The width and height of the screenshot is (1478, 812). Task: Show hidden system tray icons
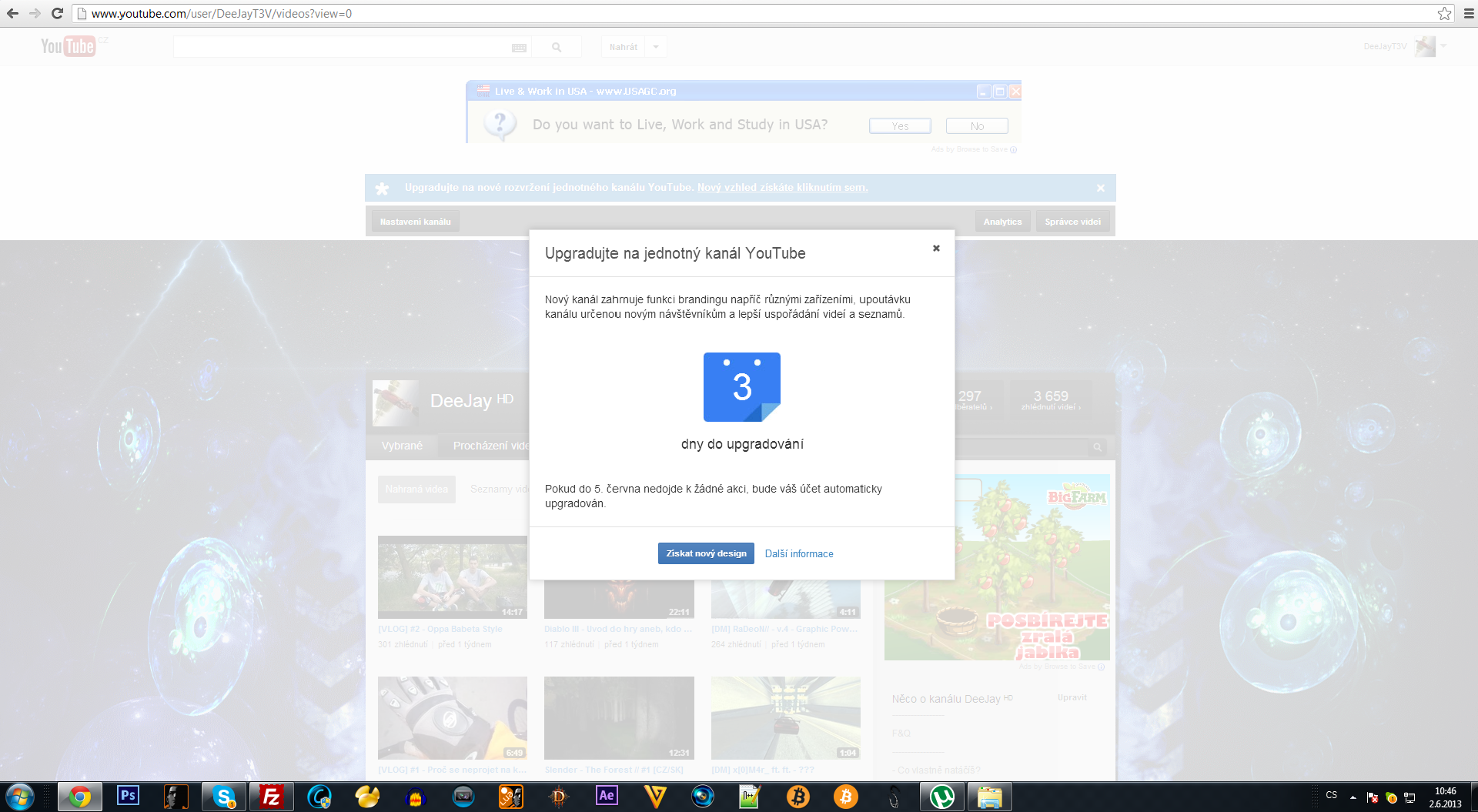click(1353, 797)
